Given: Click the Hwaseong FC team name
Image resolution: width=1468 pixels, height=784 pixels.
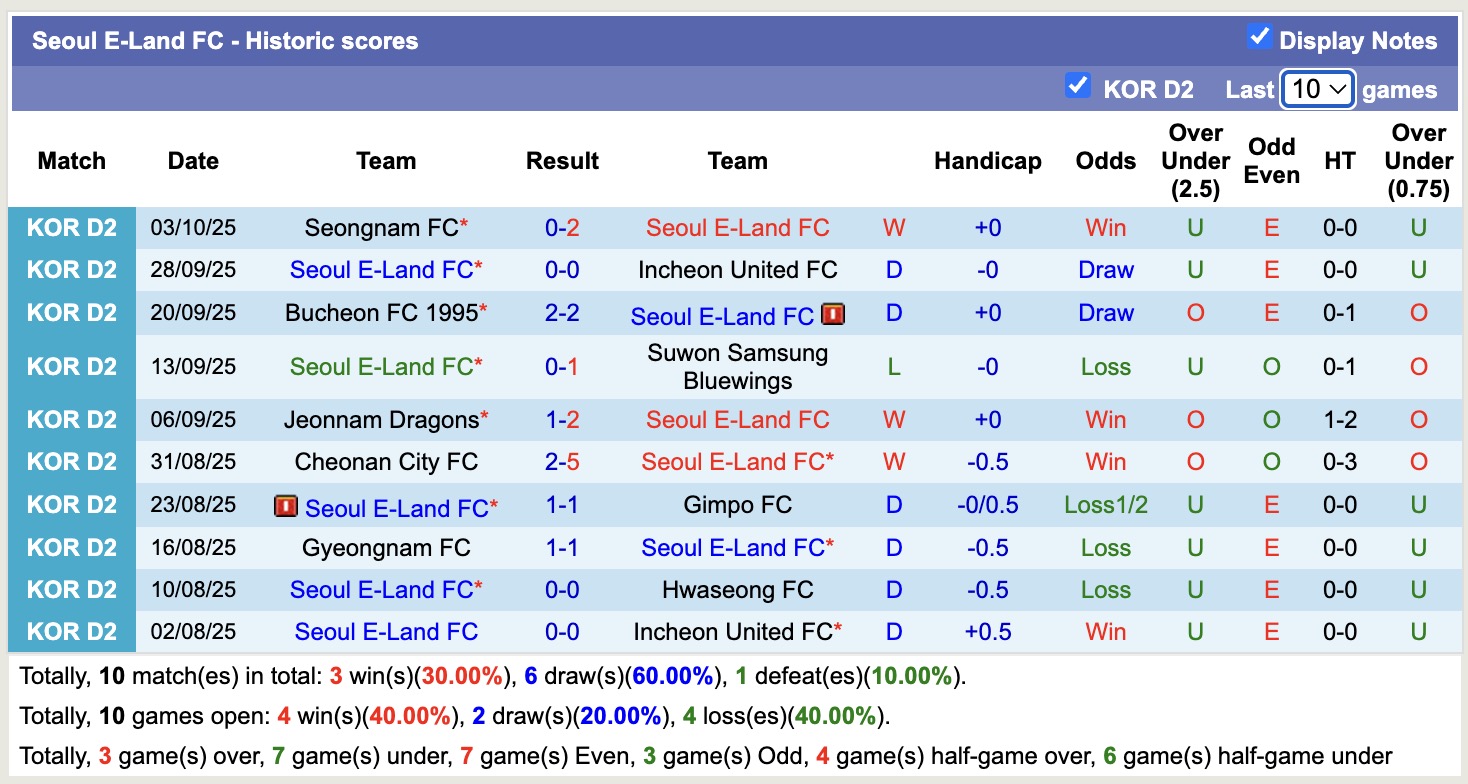Looking at the screenshot, I should click(737, 590).
